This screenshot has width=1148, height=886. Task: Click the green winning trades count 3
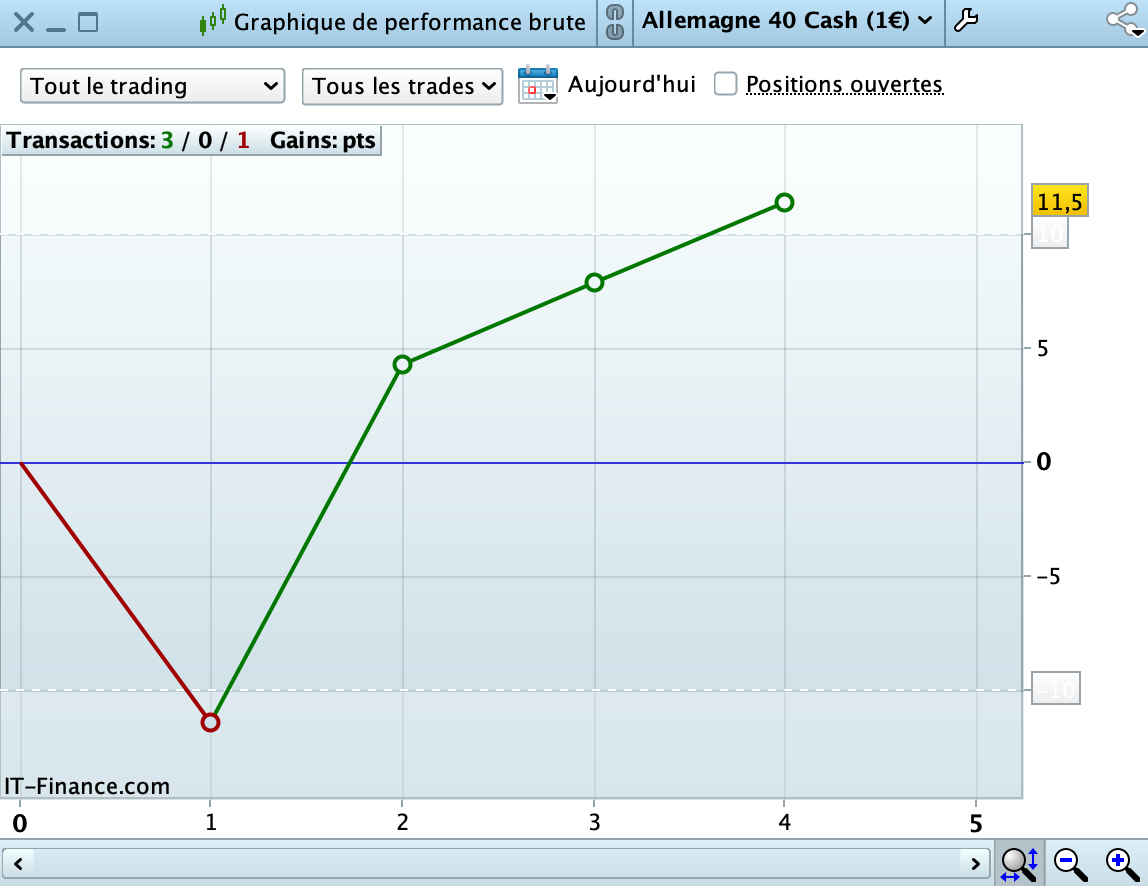coord(168,140)
